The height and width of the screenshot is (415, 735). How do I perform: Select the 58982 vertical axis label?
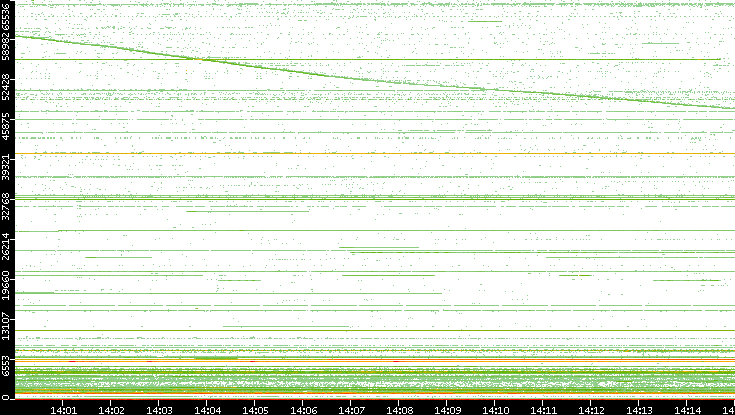click(5, 46)
